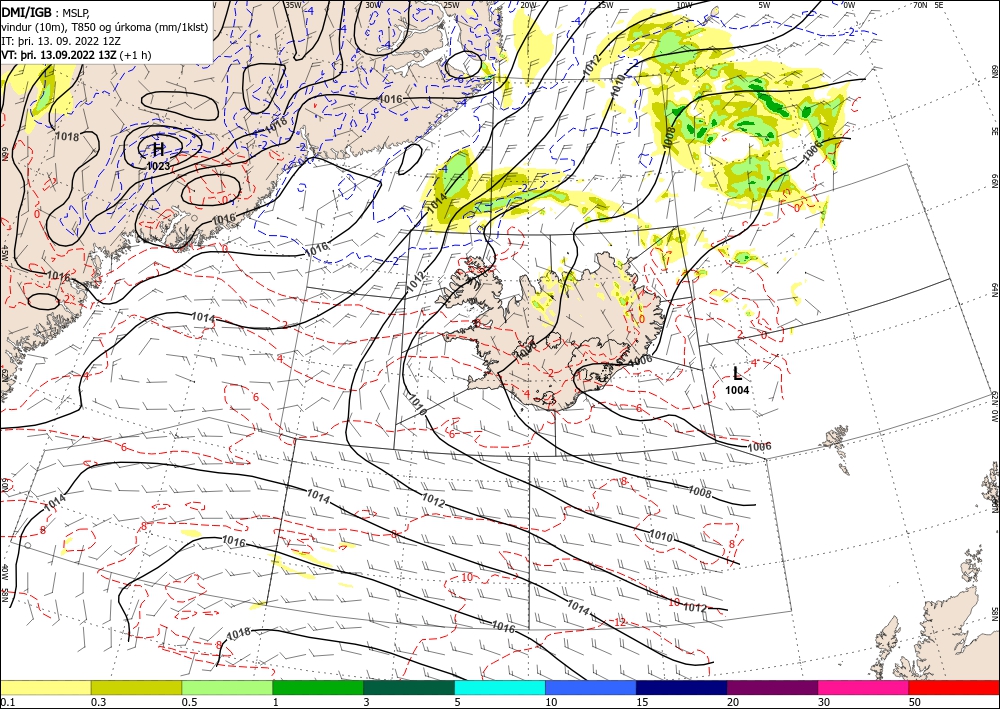The width and height of the screenshot is (1000, 709).
Task: Click the 1012 isobar label northeast of Iceland near 15W
Action: [x=592, y=63]
